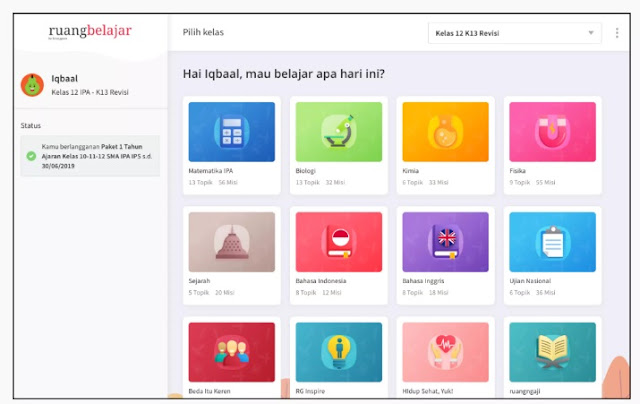
Task: Click the Matematika IPA label
Action: pos(211,171)
